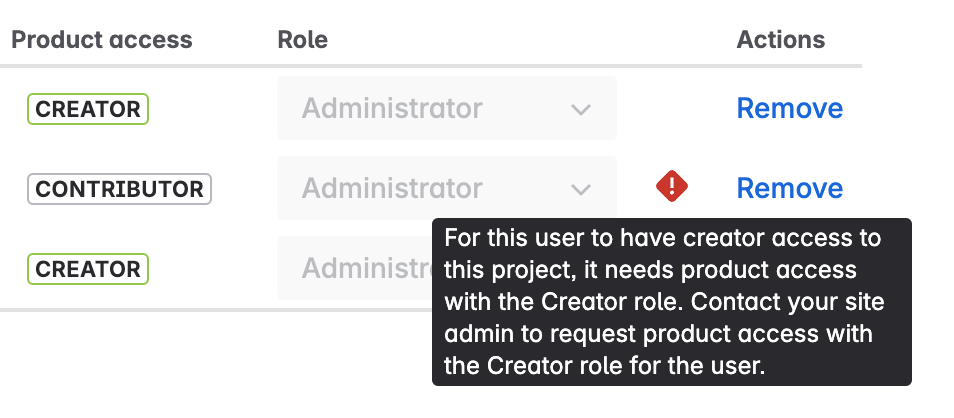954x418 pixels.
Task: Remove the user in the top Creator row
Action: 789,108
